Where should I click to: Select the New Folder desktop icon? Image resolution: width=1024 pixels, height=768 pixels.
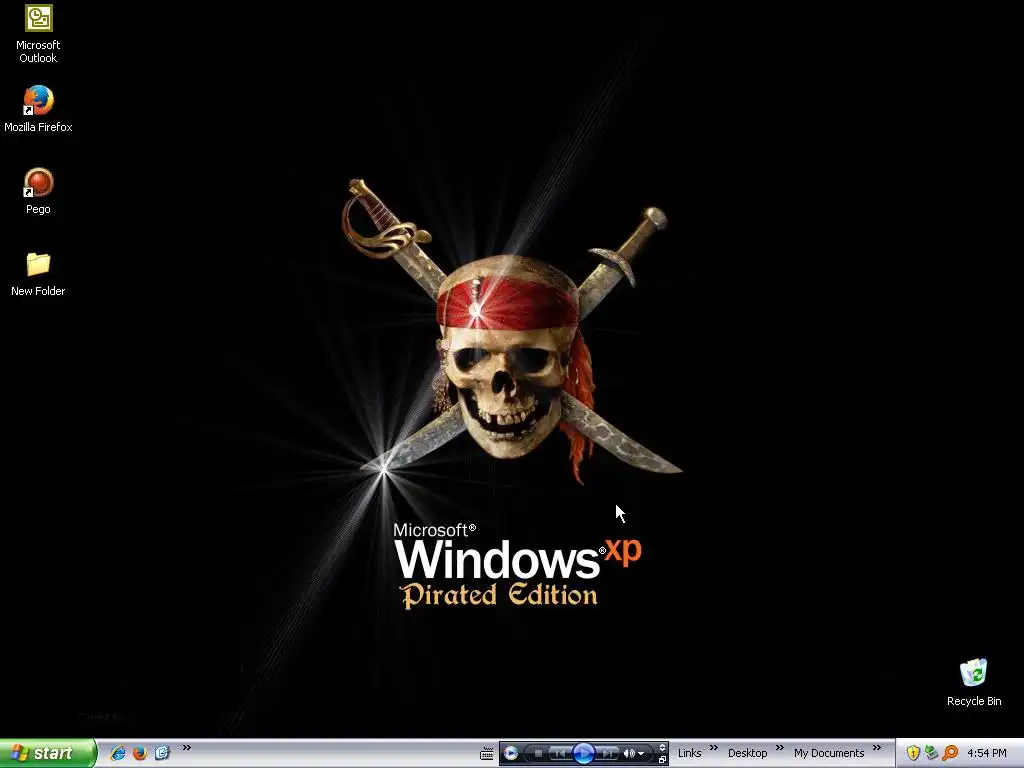tap(38, 274)
